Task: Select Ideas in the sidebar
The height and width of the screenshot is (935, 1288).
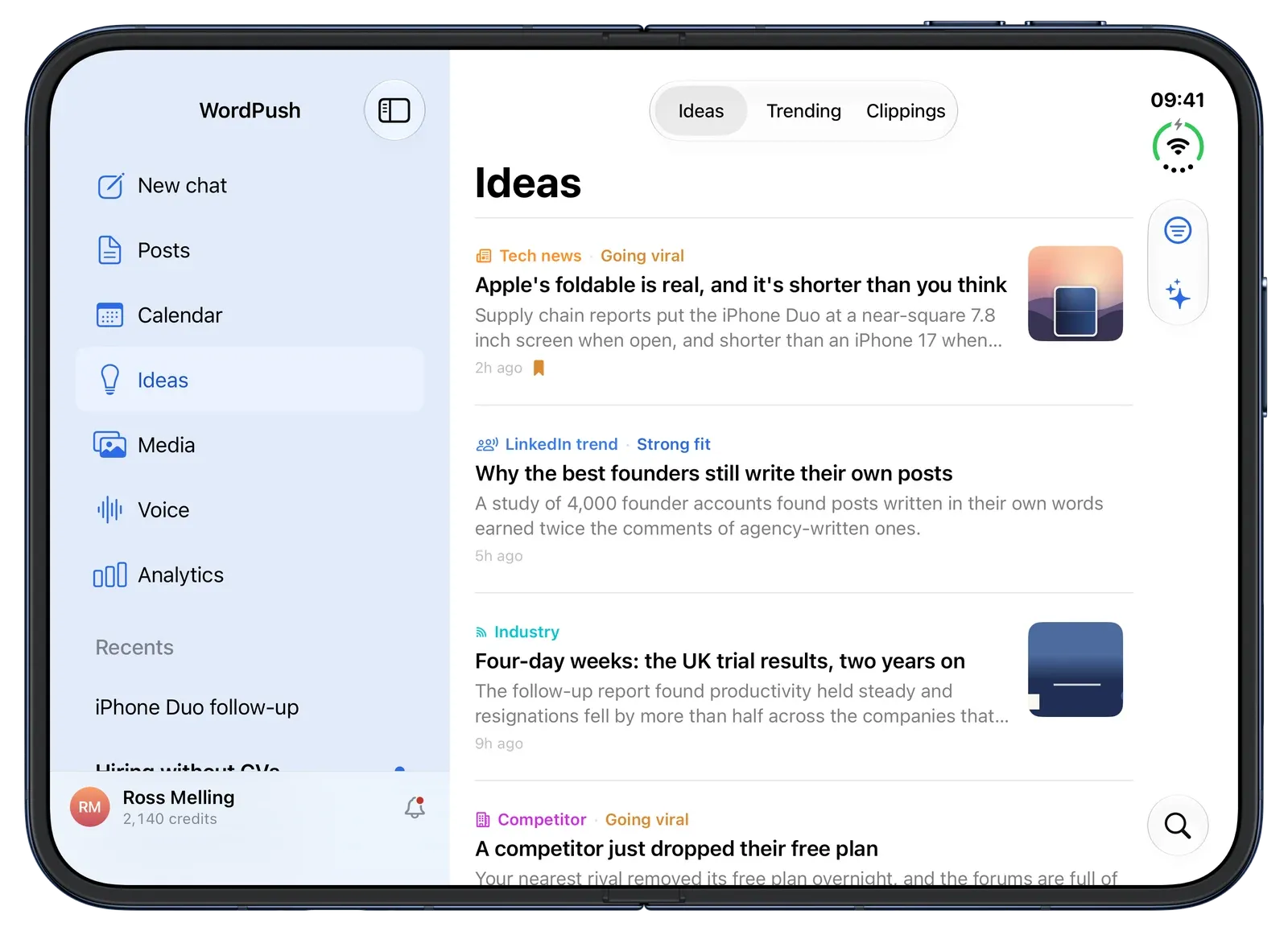Action: 250,380
